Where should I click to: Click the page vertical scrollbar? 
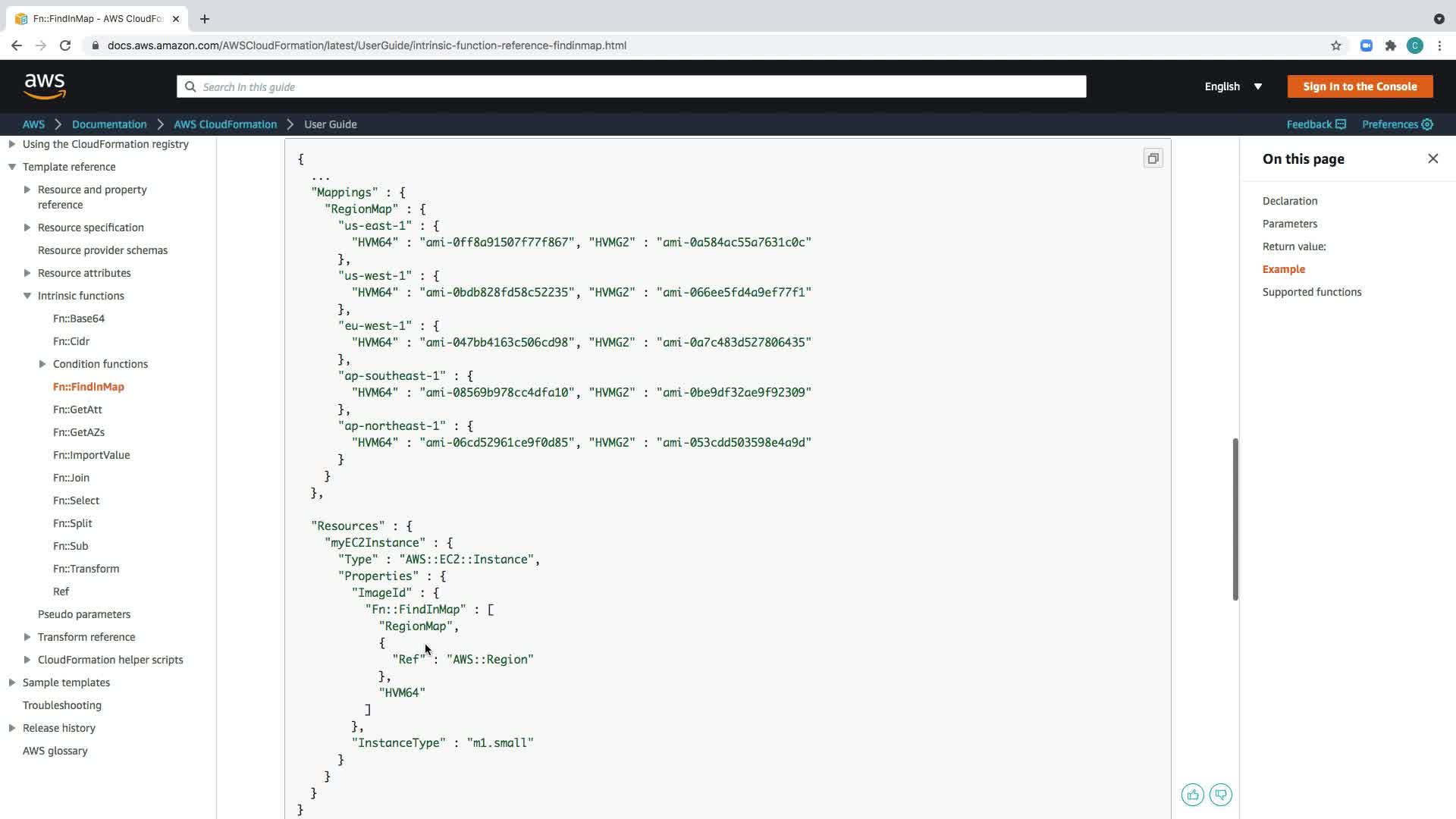point(1235,519)
